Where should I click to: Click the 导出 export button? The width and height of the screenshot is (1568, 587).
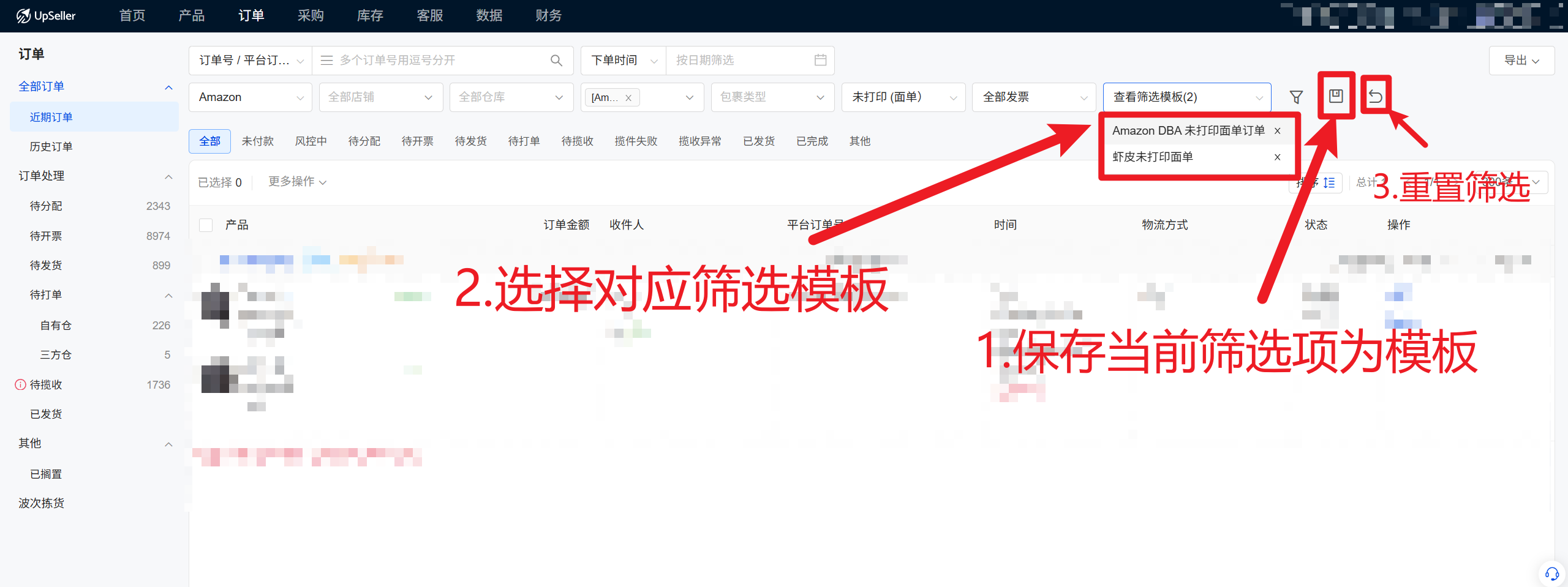click(1521, 61)
